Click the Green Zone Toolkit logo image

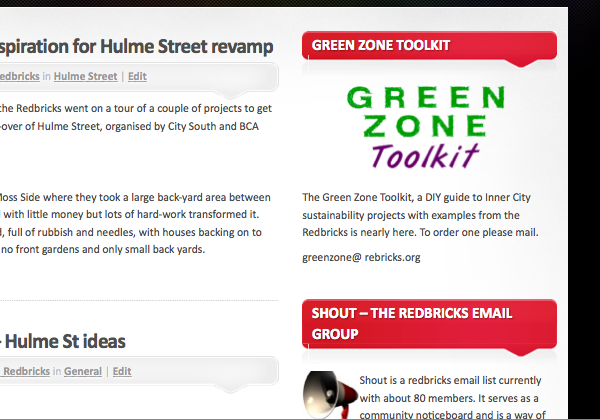pos(424,125)
